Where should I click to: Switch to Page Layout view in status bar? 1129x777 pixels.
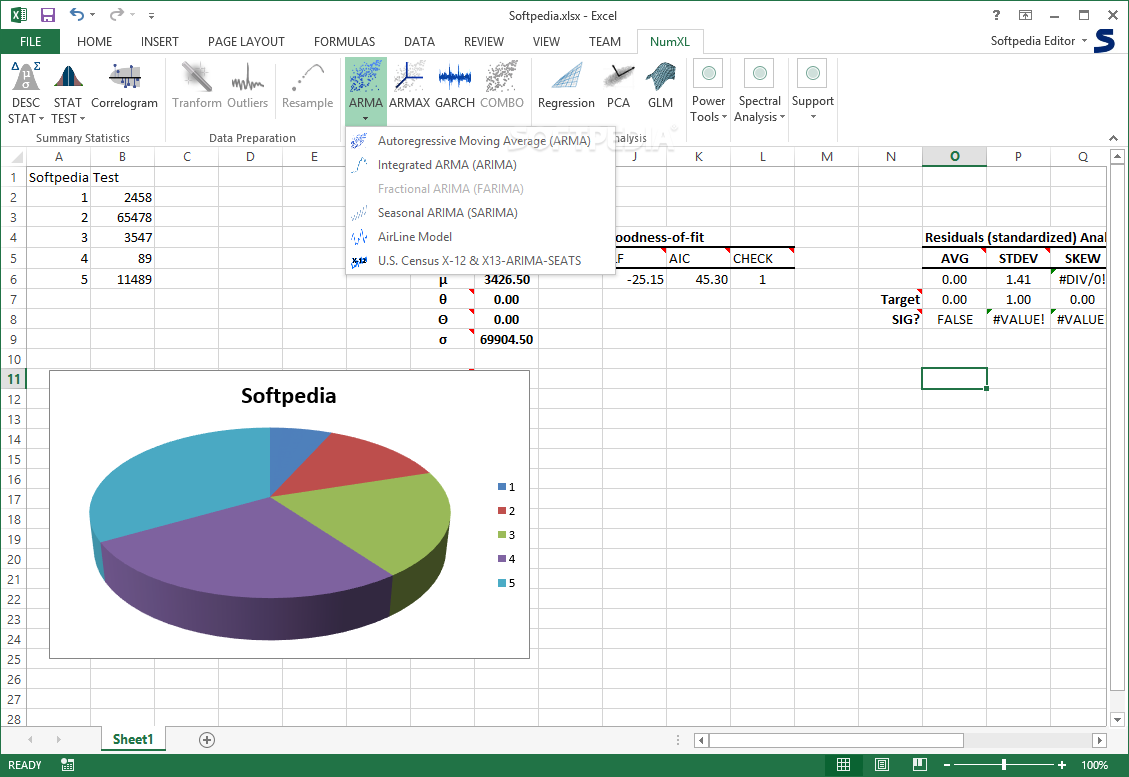(881, 765)
